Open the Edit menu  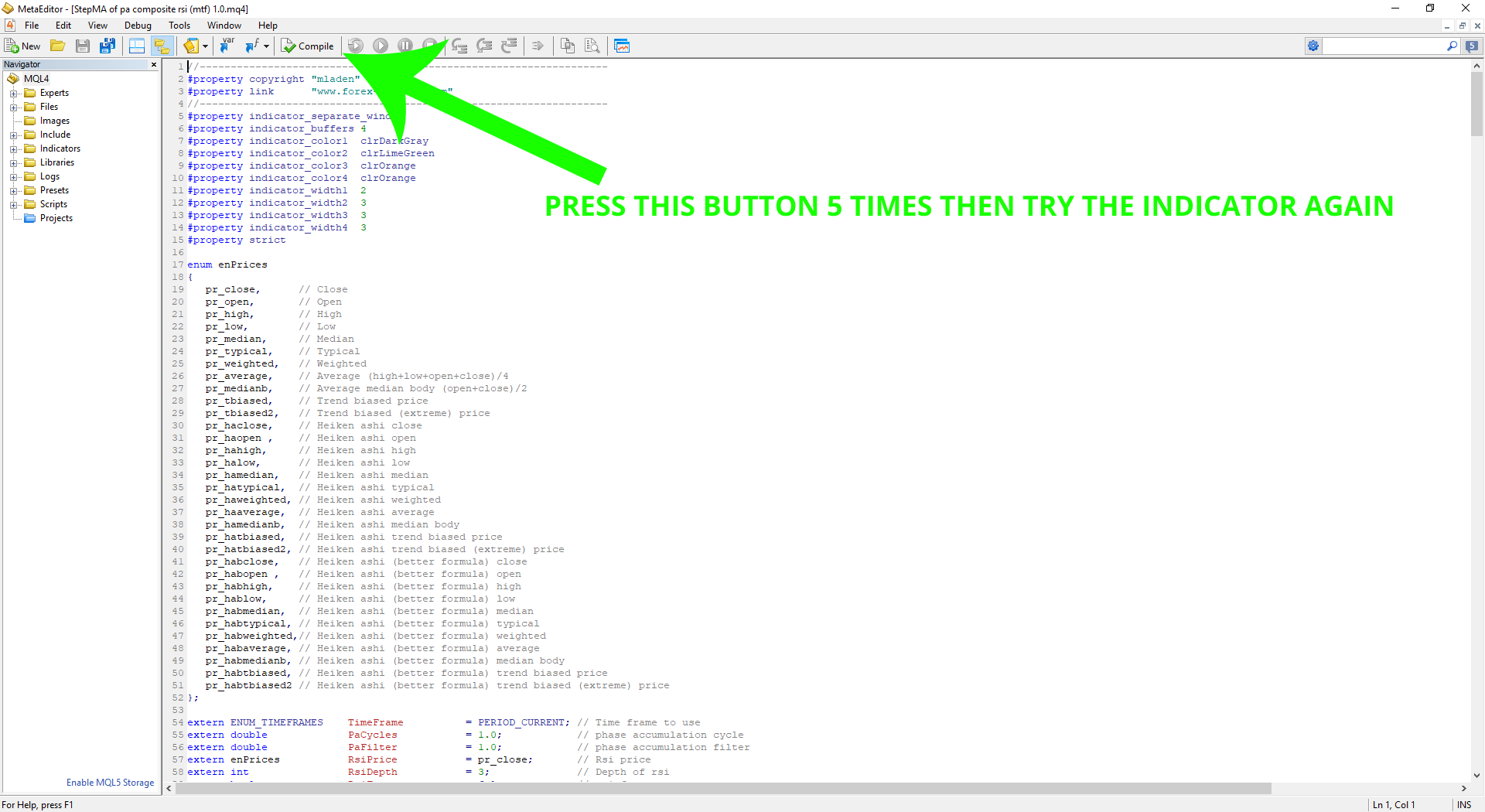coord(63,26)
